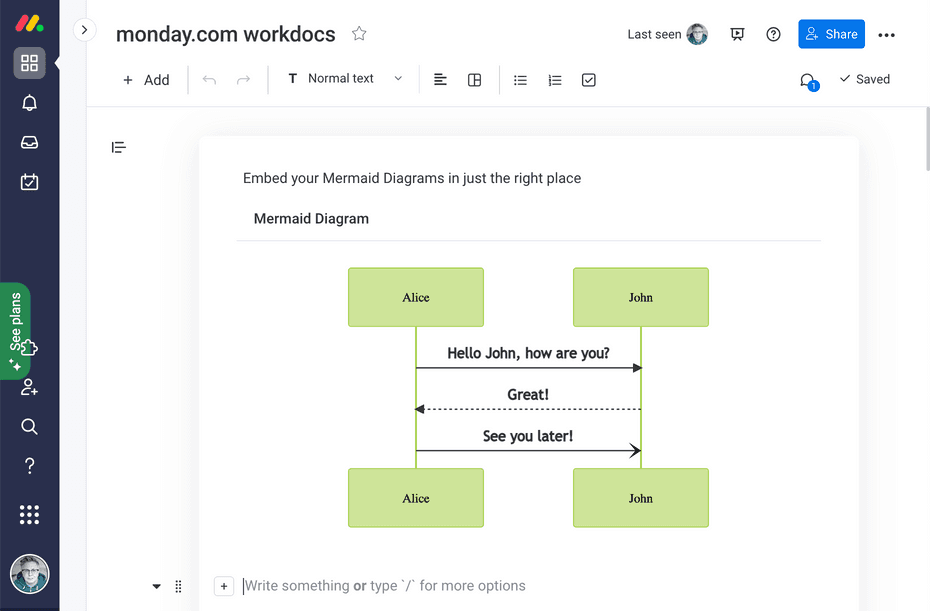Favorite the workdoc using the star
930x611 pixels.
pos(358,33)
